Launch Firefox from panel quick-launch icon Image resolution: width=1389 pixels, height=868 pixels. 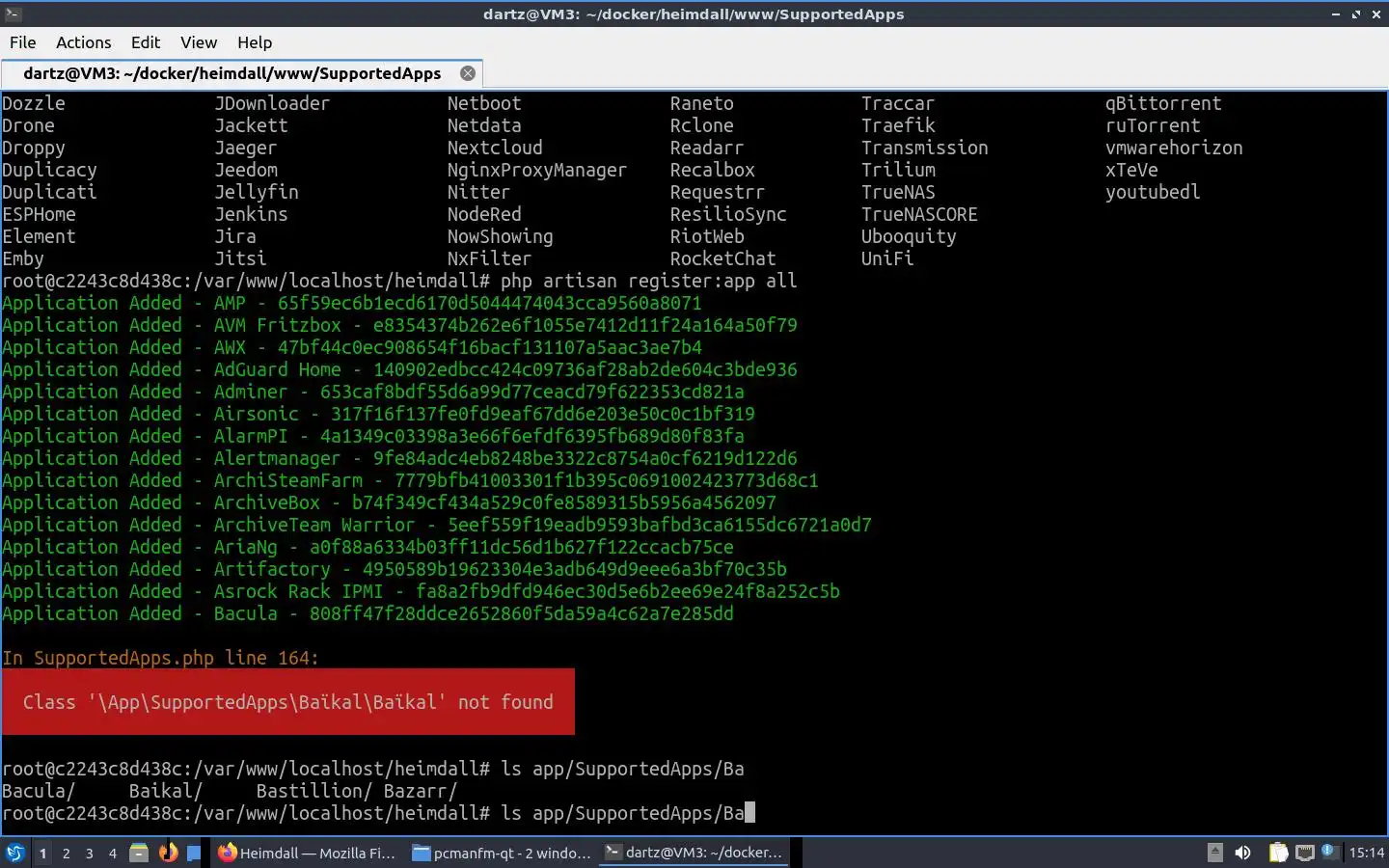click(x=168, y=853)
